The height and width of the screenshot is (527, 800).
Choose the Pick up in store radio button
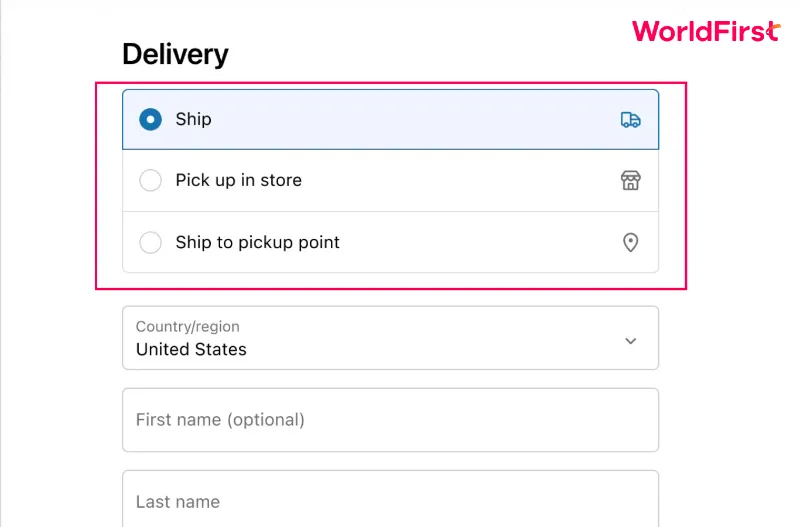[151, 181]
